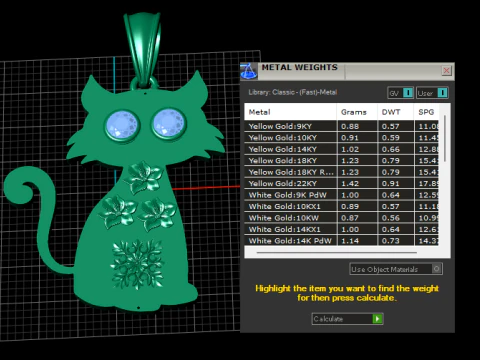Screen dimensions: 480x360
Task: Close the Metal Weights panel
Action: [x=446, y=71]
